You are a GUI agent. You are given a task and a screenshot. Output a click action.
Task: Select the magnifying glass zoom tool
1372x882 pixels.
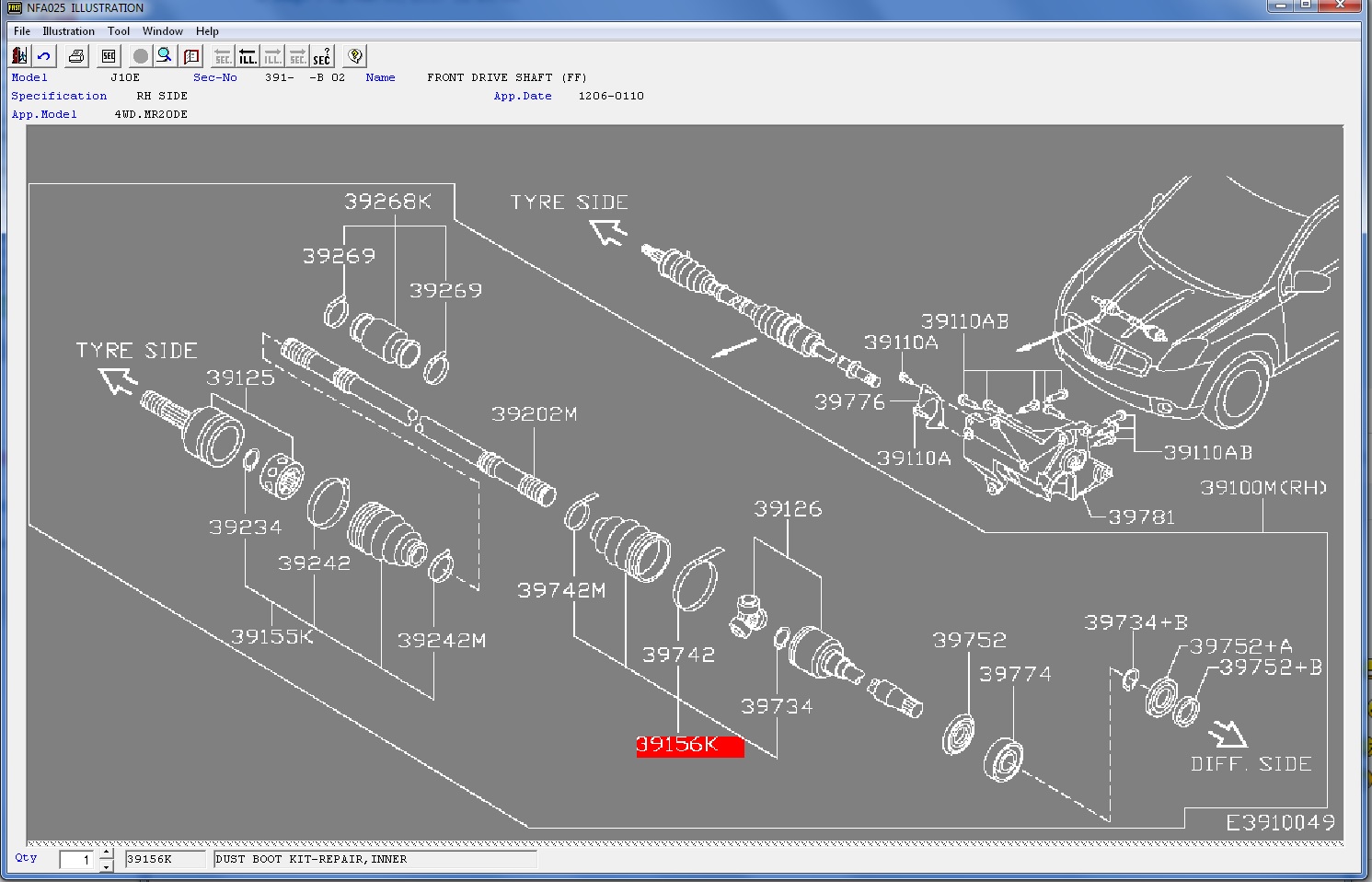pos(165,56)
